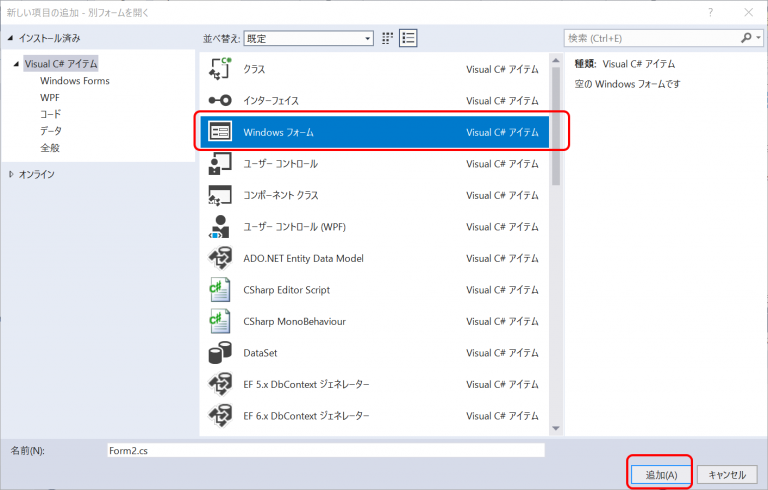768x490 pixels.
Task: Select Windows Forms category in tree
Action: [x=75, y=81]
